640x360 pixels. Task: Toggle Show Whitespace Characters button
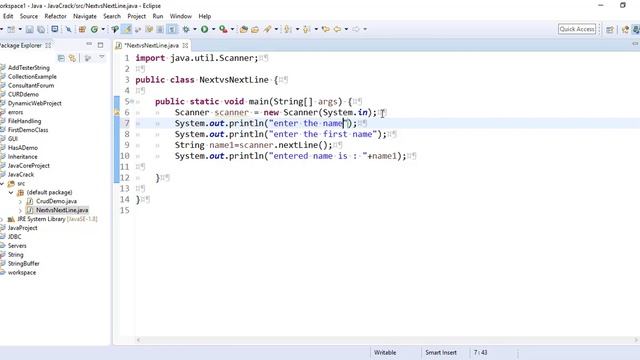(x=172, y=29)
